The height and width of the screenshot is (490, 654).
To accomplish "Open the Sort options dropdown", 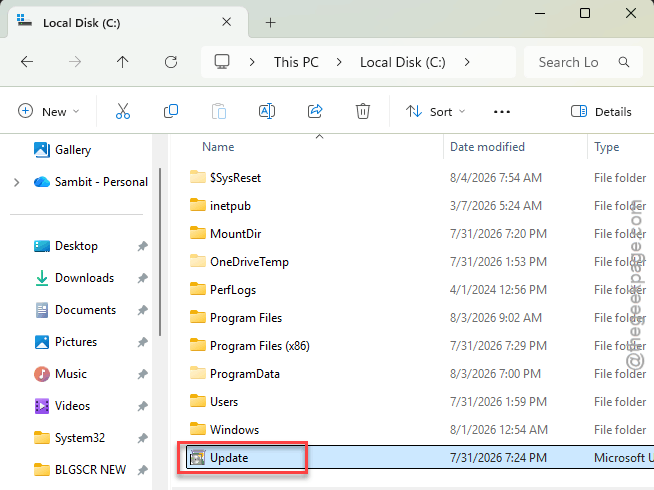I will [435, 111].
